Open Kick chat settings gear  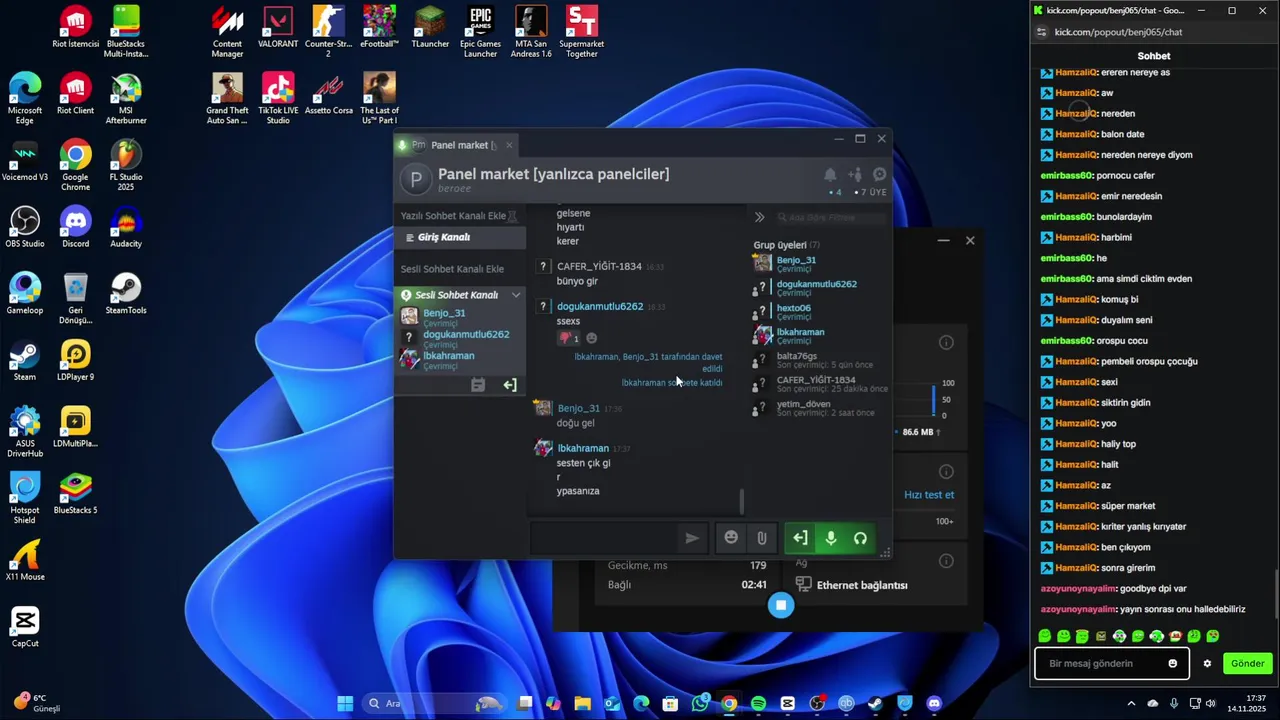(1207, 663)
